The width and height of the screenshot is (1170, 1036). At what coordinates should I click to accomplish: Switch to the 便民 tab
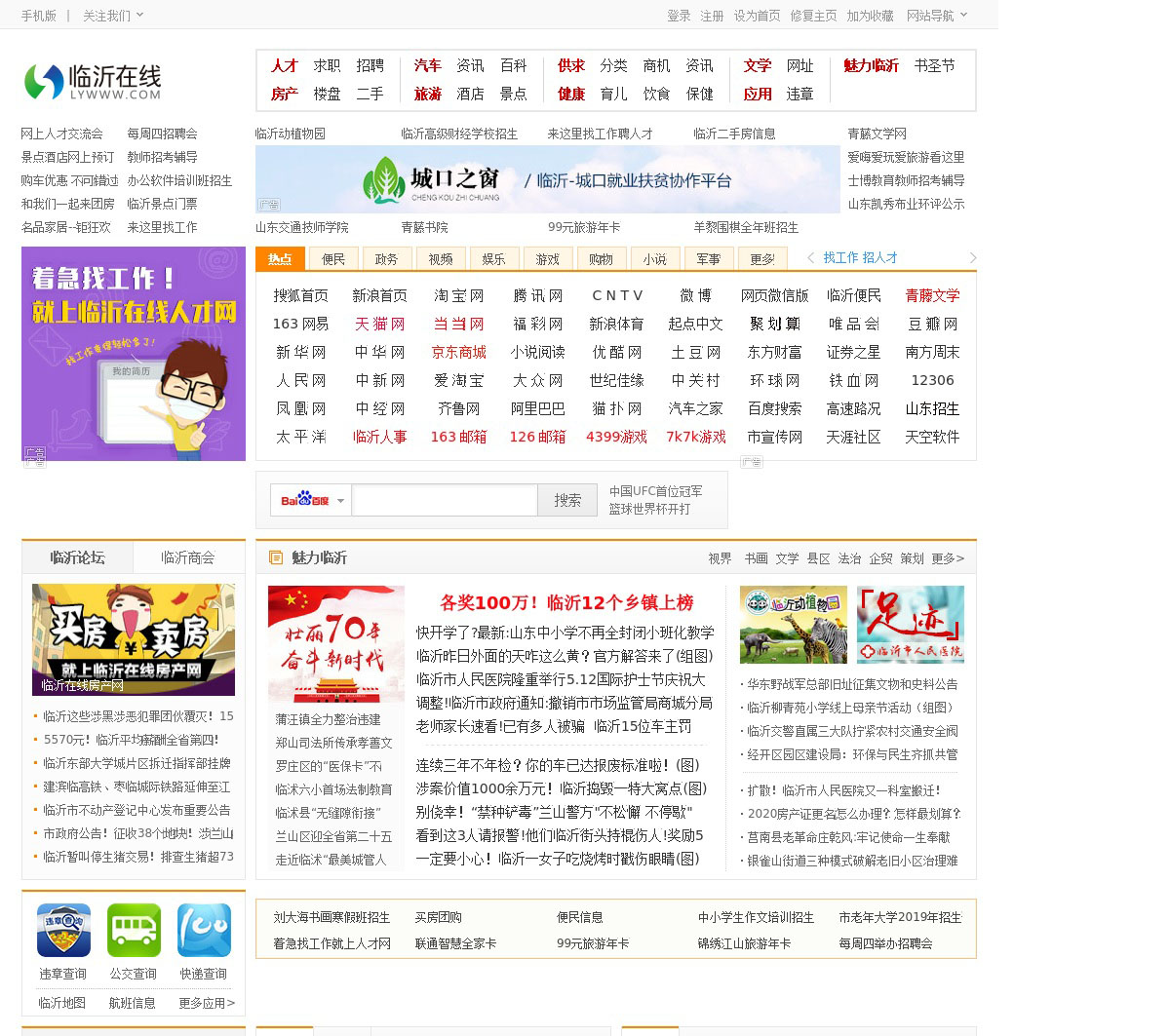pyautogui.click(x=333, y=259)
